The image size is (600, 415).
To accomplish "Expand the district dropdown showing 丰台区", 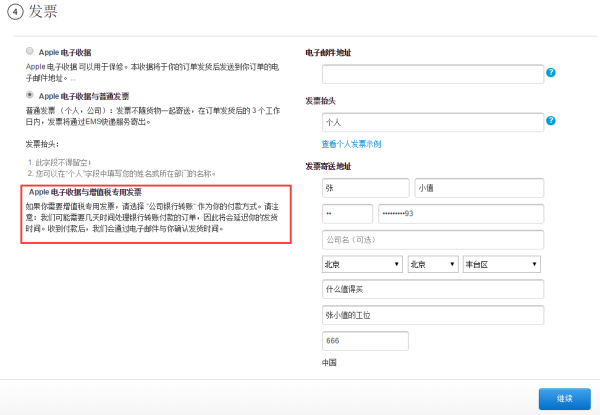I will pos(502,264).
